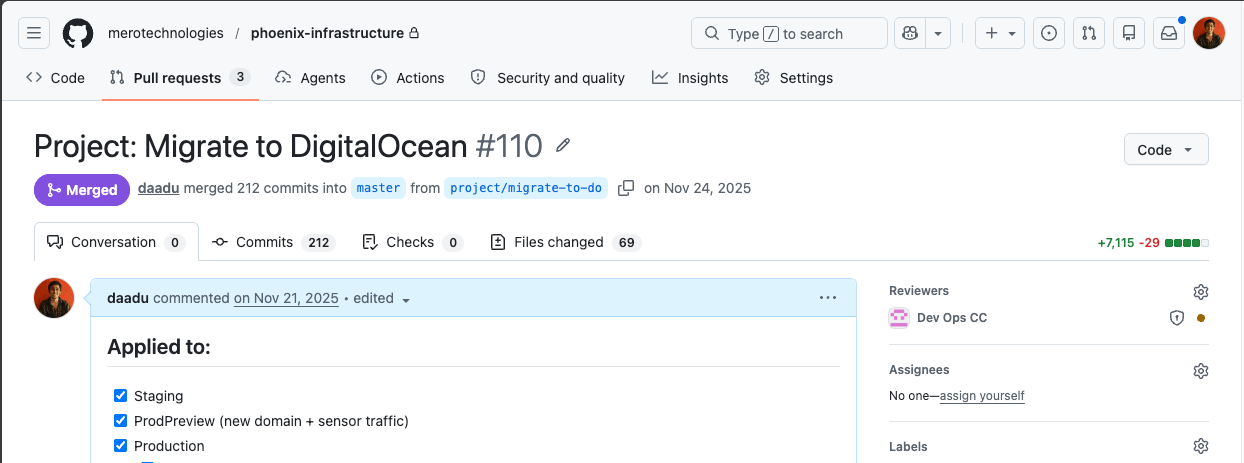Click the -29 deletions count
This screenshot has width=1244, height=463.
coord(1149,243)
